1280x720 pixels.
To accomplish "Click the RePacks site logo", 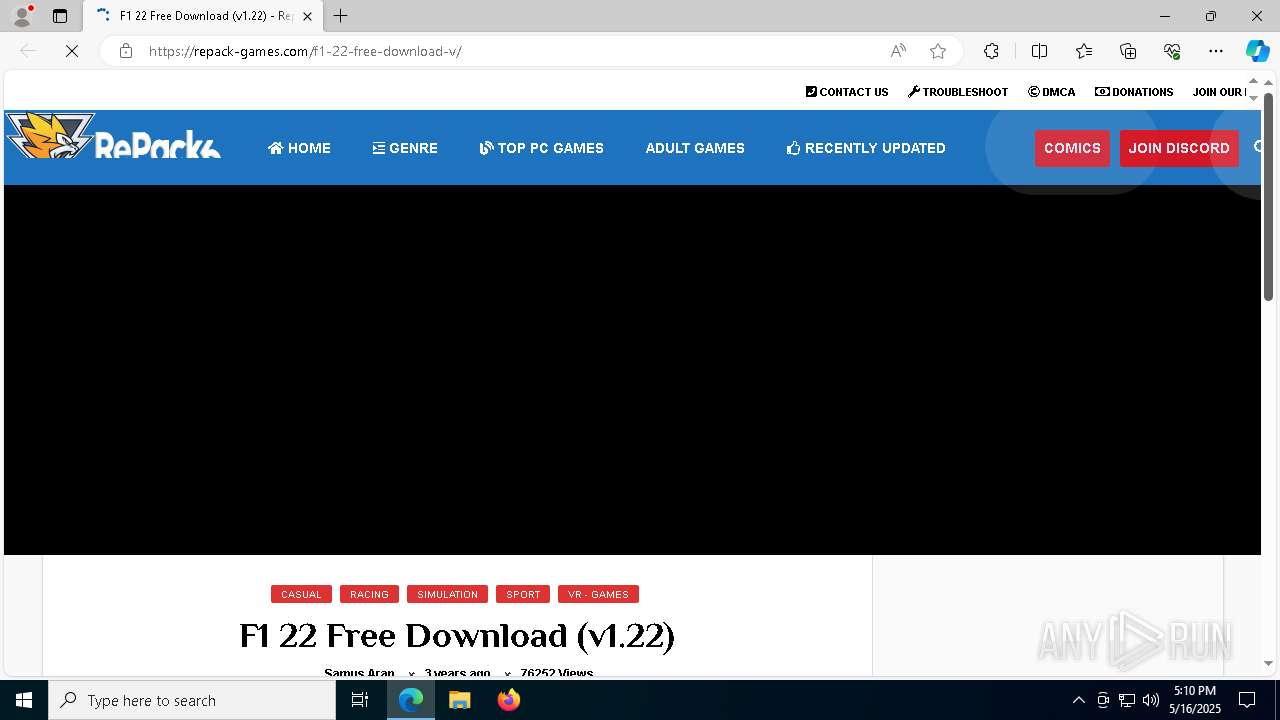I will pyautogui.click(x=113, y=136).
